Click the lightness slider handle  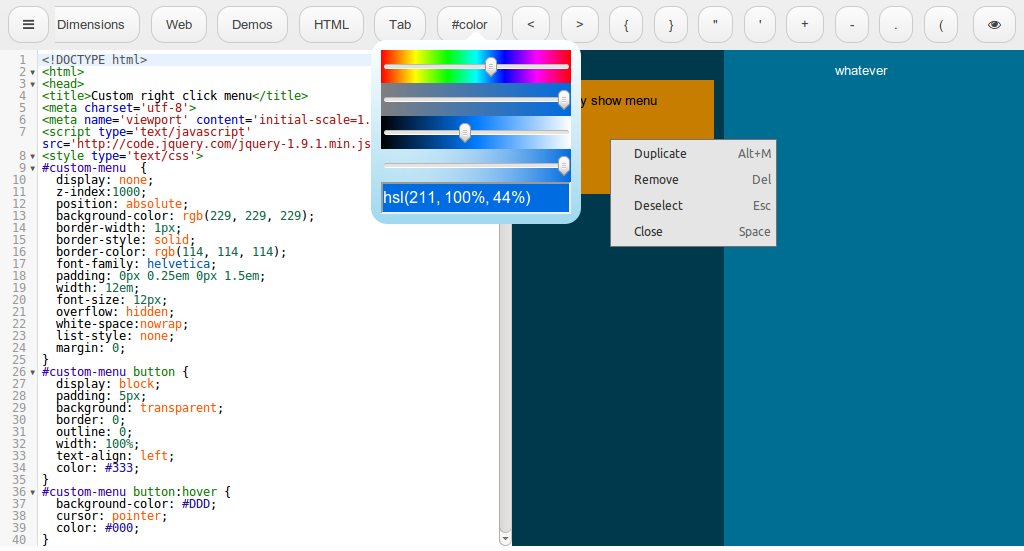[x=465, y=133]
